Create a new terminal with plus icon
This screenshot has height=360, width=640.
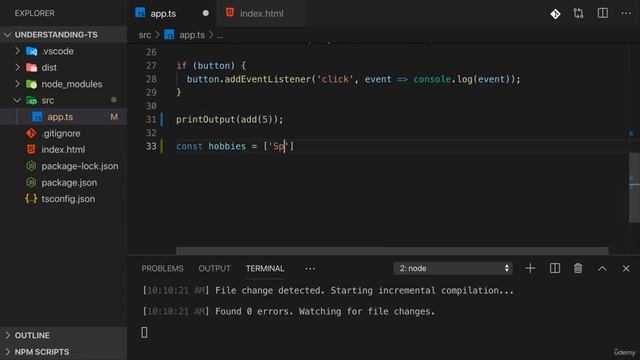tap(530, 268)
